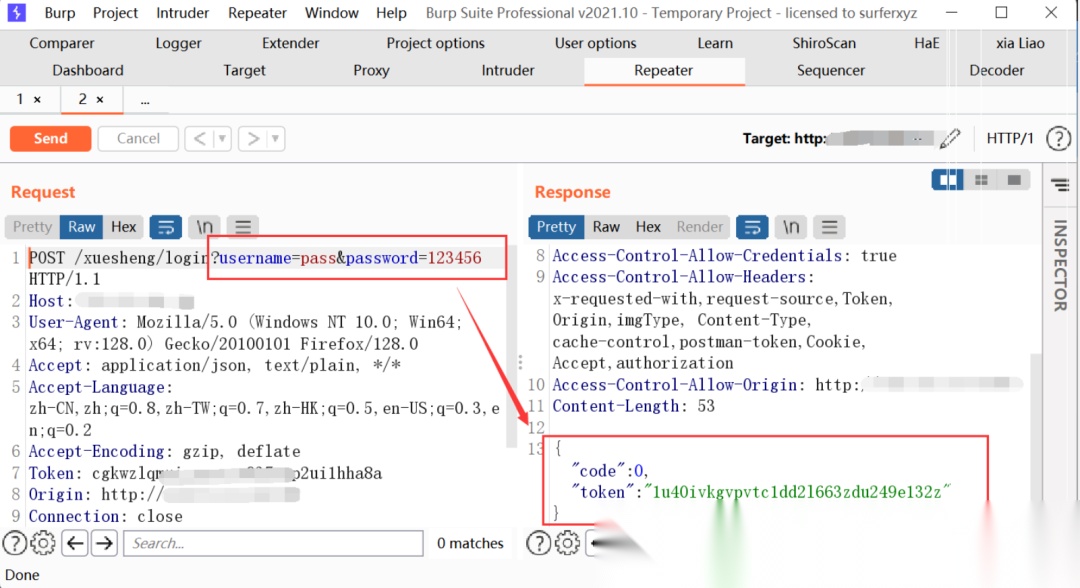Switch to the Target tab

pyautogui.click(x=245, y=70)
